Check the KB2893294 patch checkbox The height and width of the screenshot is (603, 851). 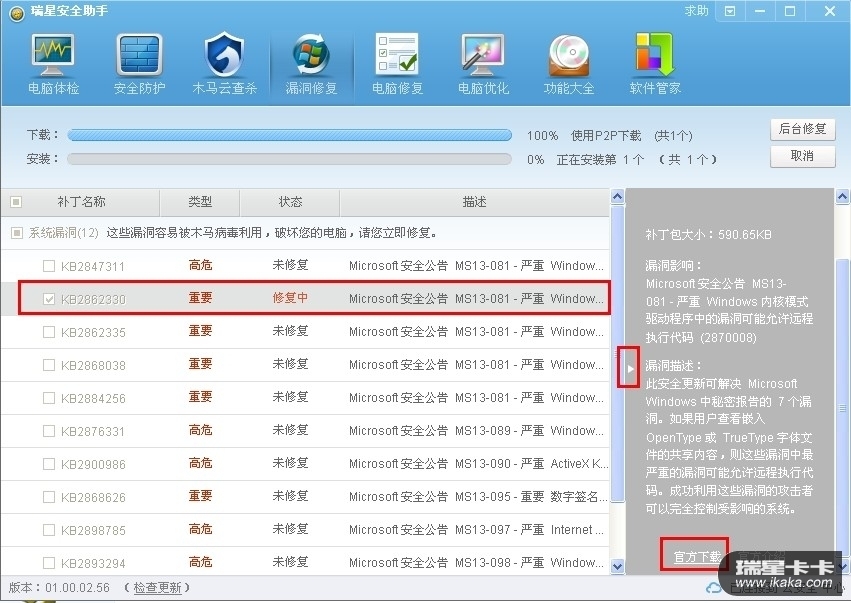pos(49,563)
